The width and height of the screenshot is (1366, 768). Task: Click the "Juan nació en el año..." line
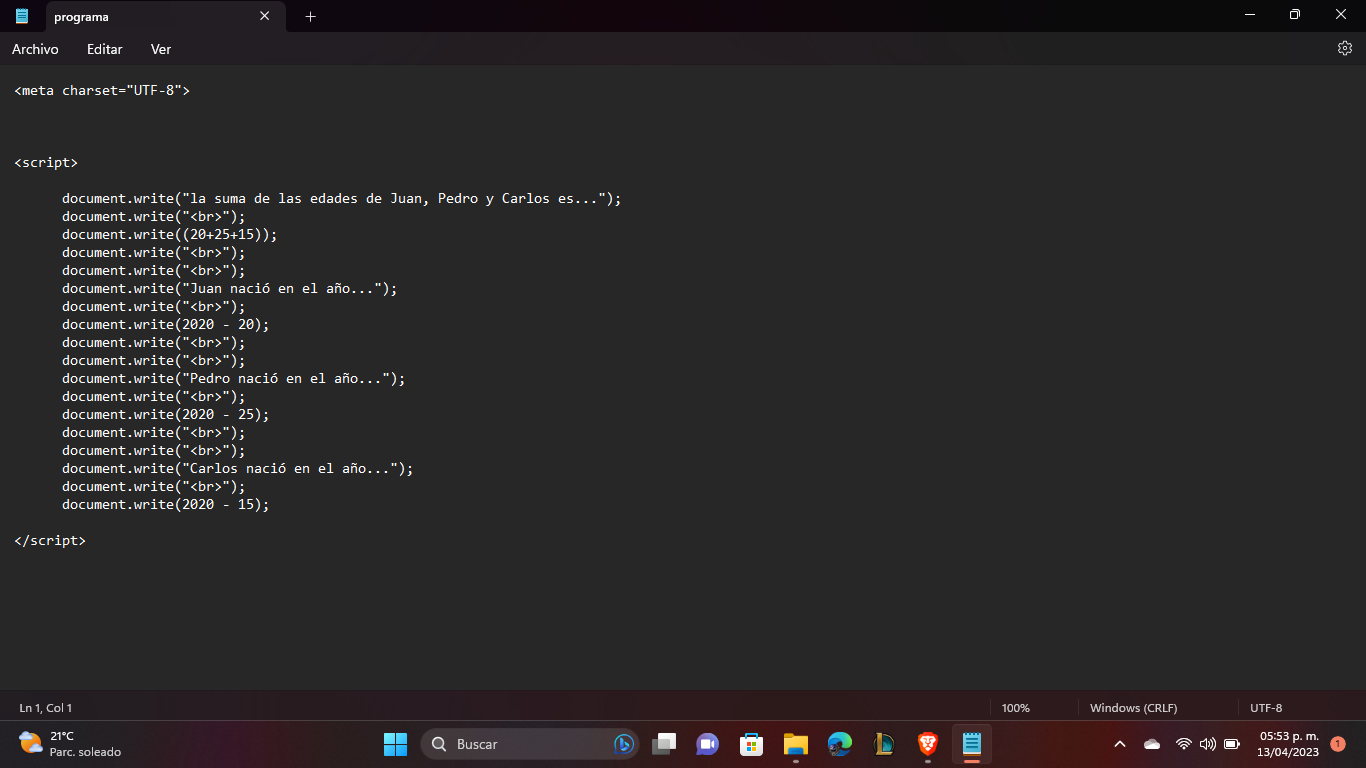click(230, 288)
